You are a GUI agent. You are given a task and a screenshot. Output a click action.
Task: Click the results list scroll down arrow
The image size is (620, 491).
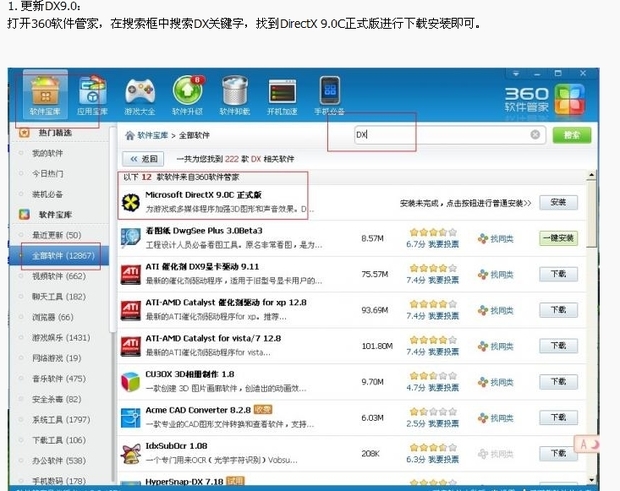(x=592, y=480)
